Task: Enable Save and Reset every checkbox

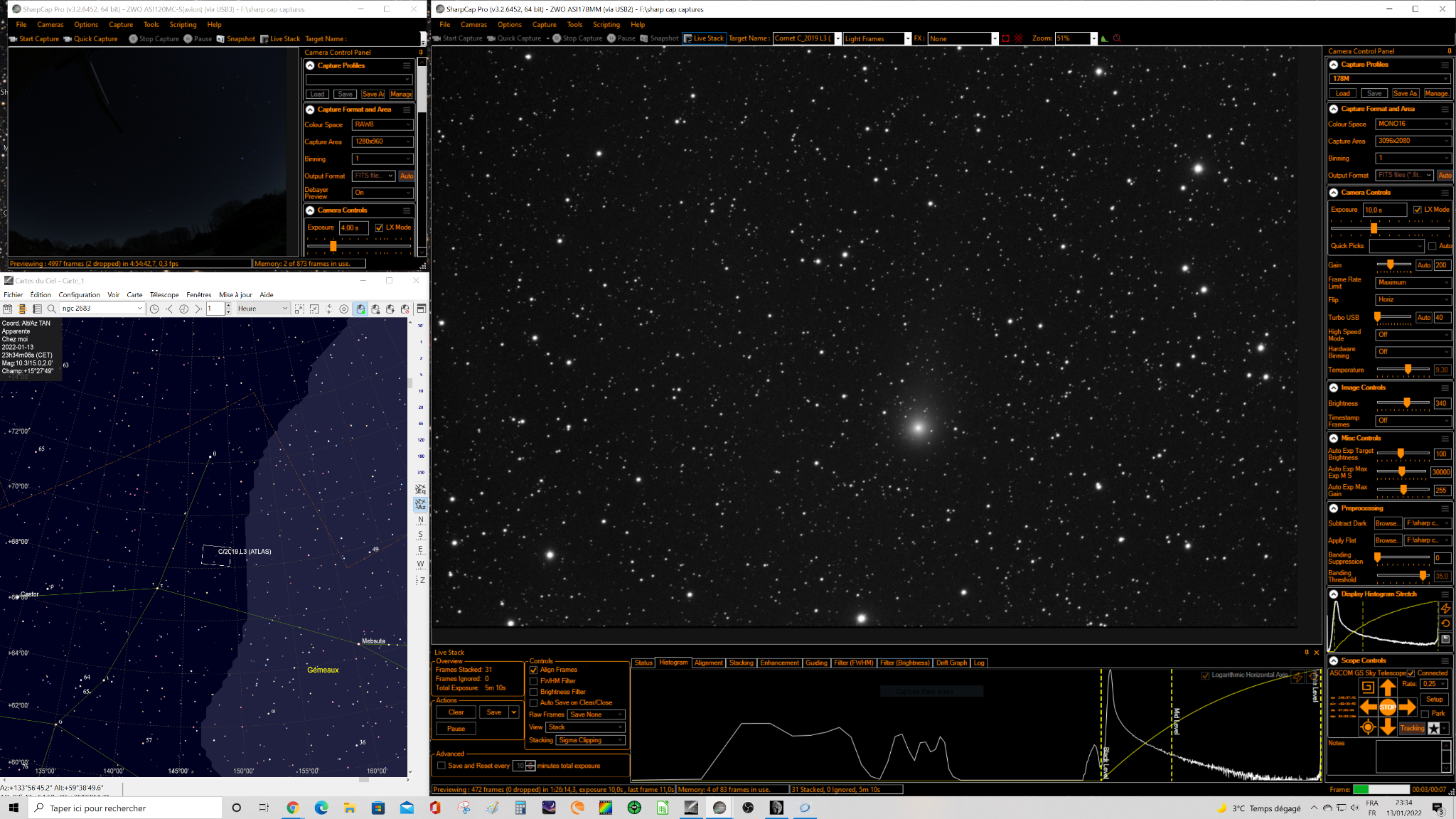Action: [x=441, y=766]
